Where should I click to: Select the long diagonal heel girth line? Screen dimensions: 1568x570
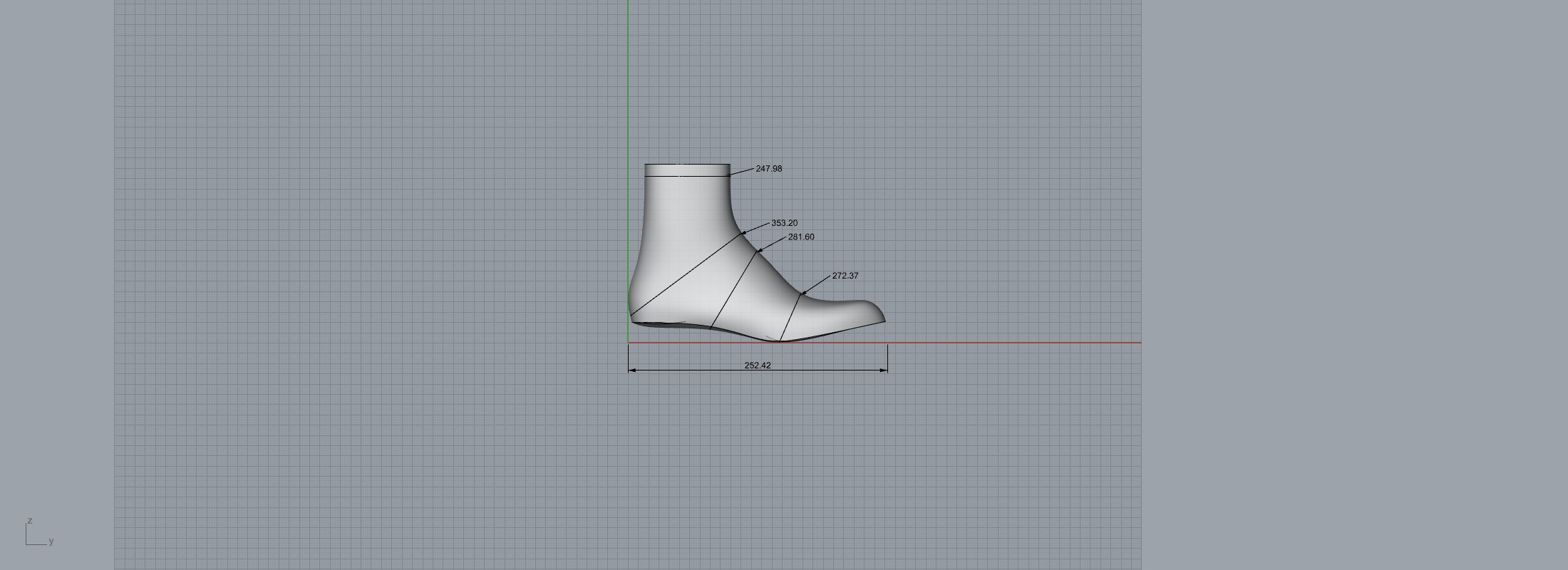(684, 275)
